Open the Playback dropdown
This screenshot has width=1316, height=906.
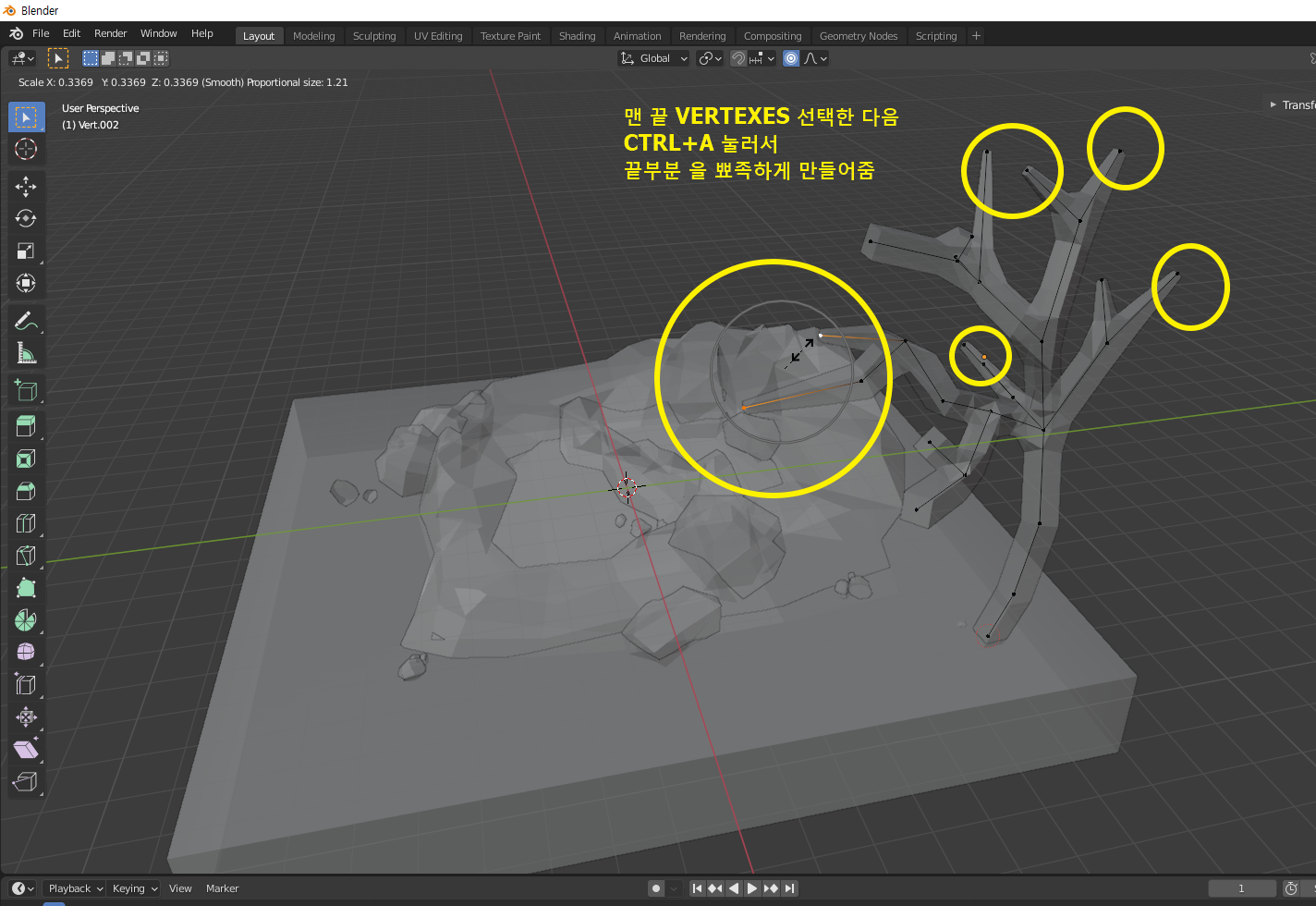(x=76, y=888)
